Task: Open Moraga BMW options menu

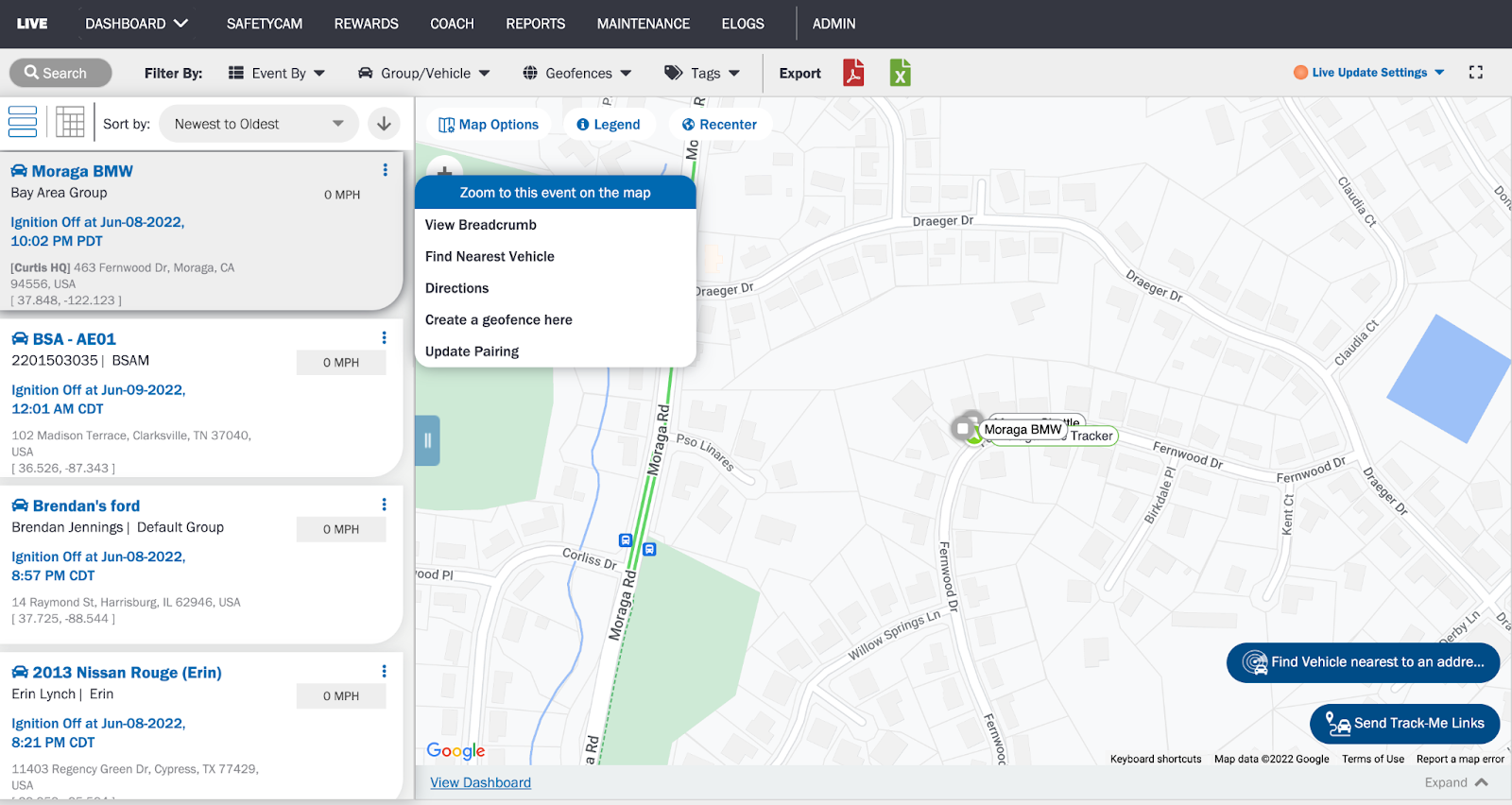Action: click(x=385, y=170)
